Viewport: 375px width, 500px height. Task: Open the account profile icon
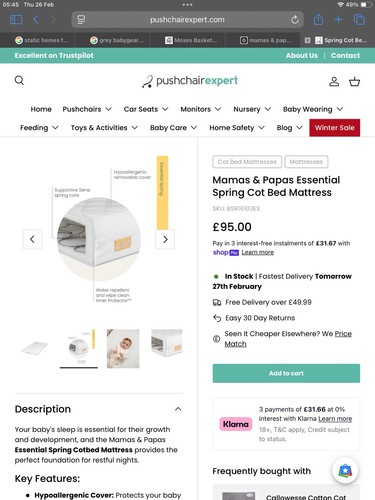point(334,82)
